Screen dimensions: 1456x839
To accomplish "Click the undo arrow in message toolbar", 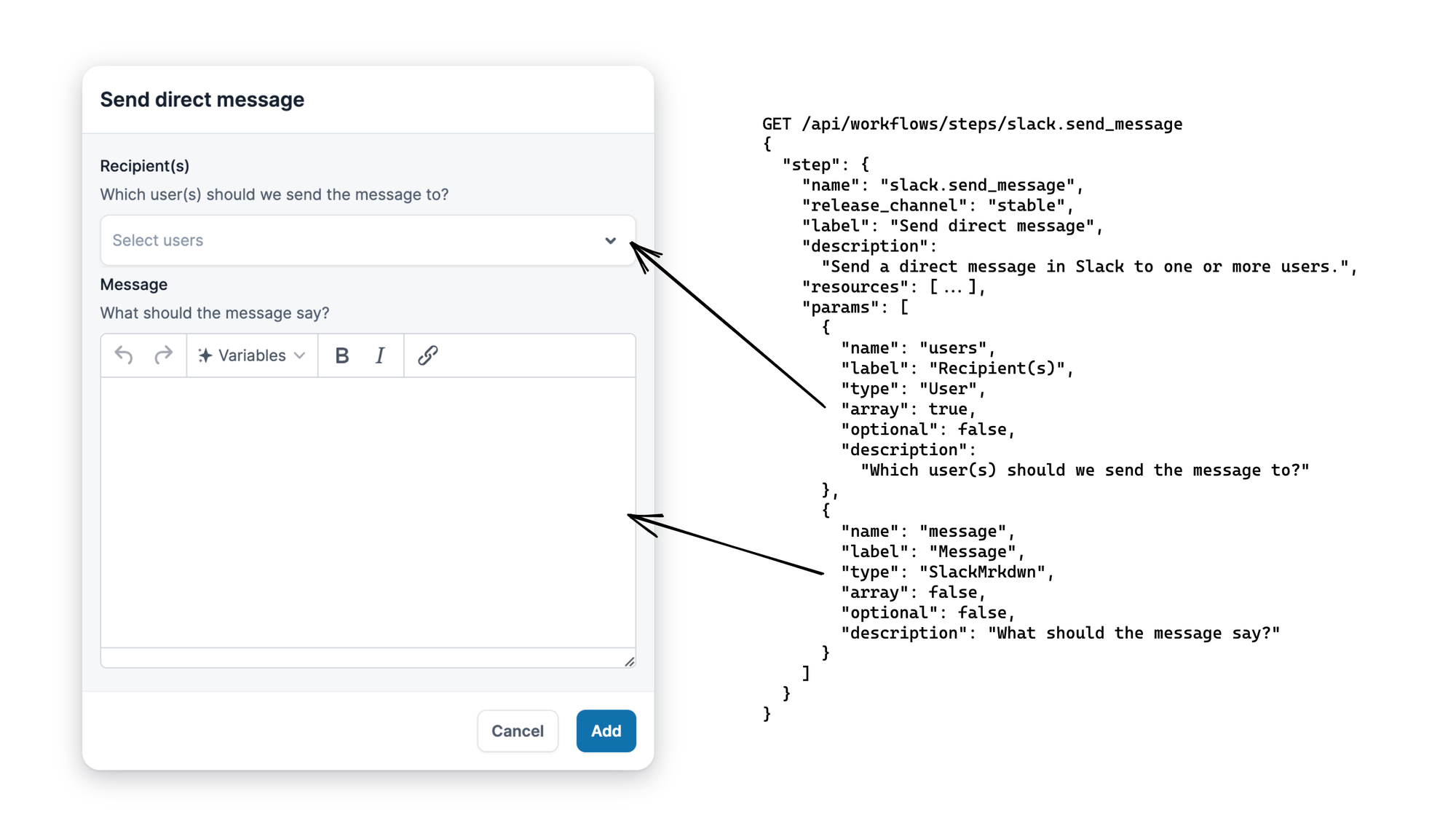I will (x=124, y=355).
